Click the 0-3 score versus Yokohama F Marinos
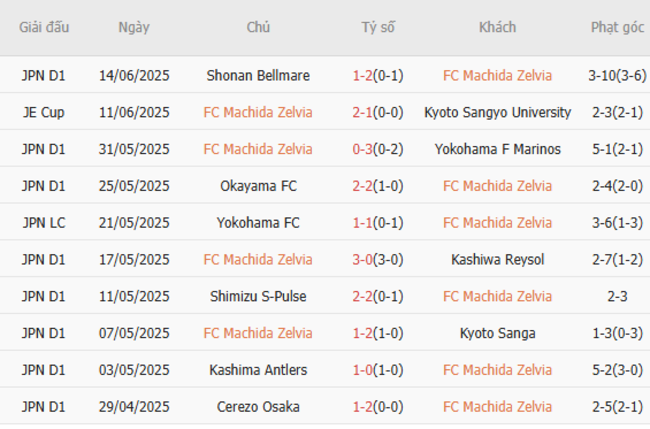Screen dimensions: 650x429 362,149
